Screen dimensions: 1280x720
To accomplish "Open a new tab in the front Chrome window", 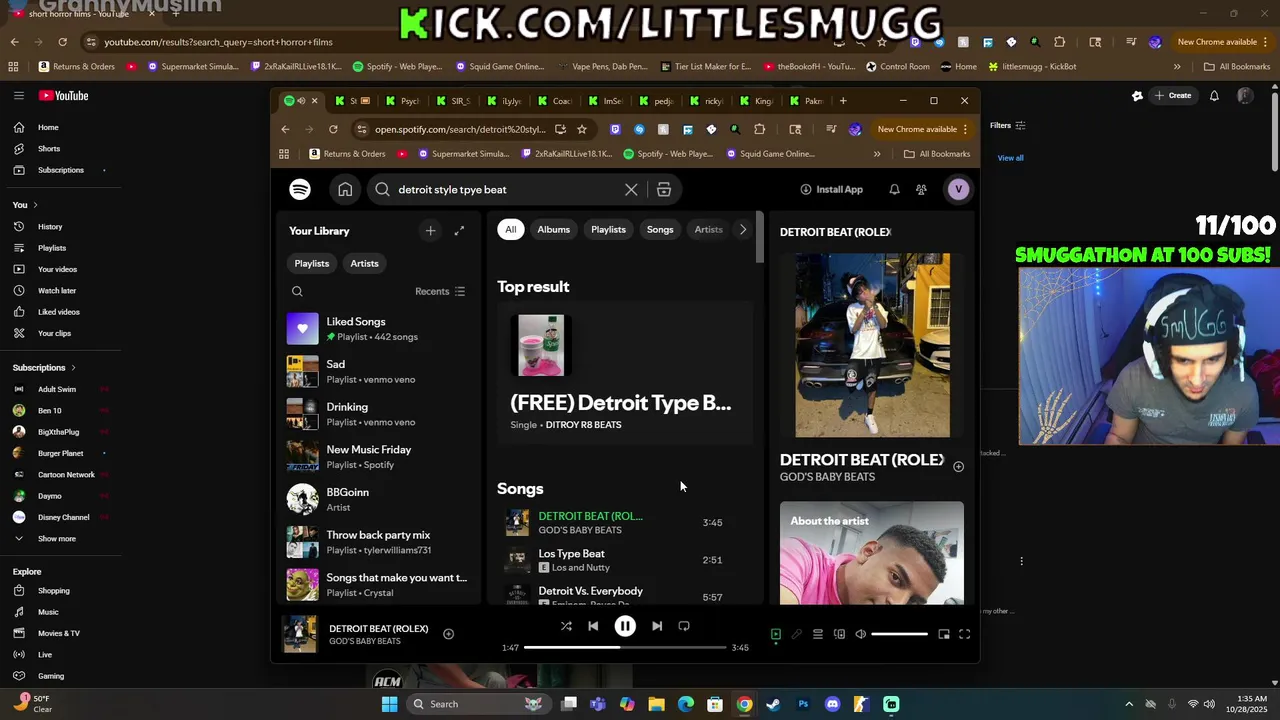I will click(843, 101).
